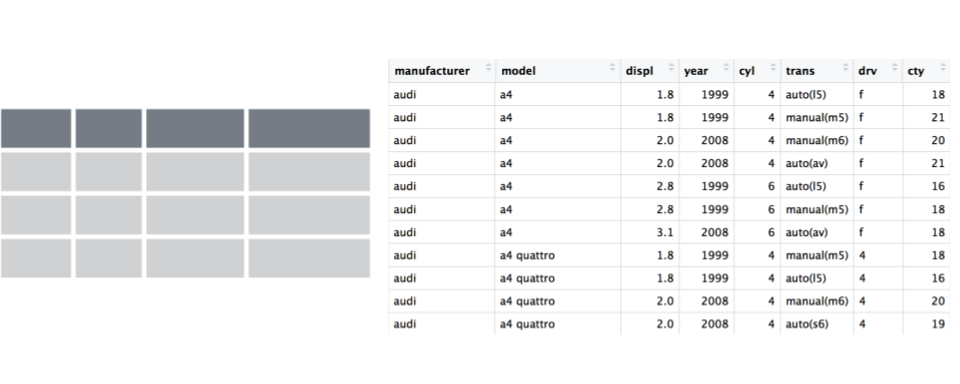Click the bottom-left light gray cell
Screen dimensions: 960x384
(x=36, y=258)
